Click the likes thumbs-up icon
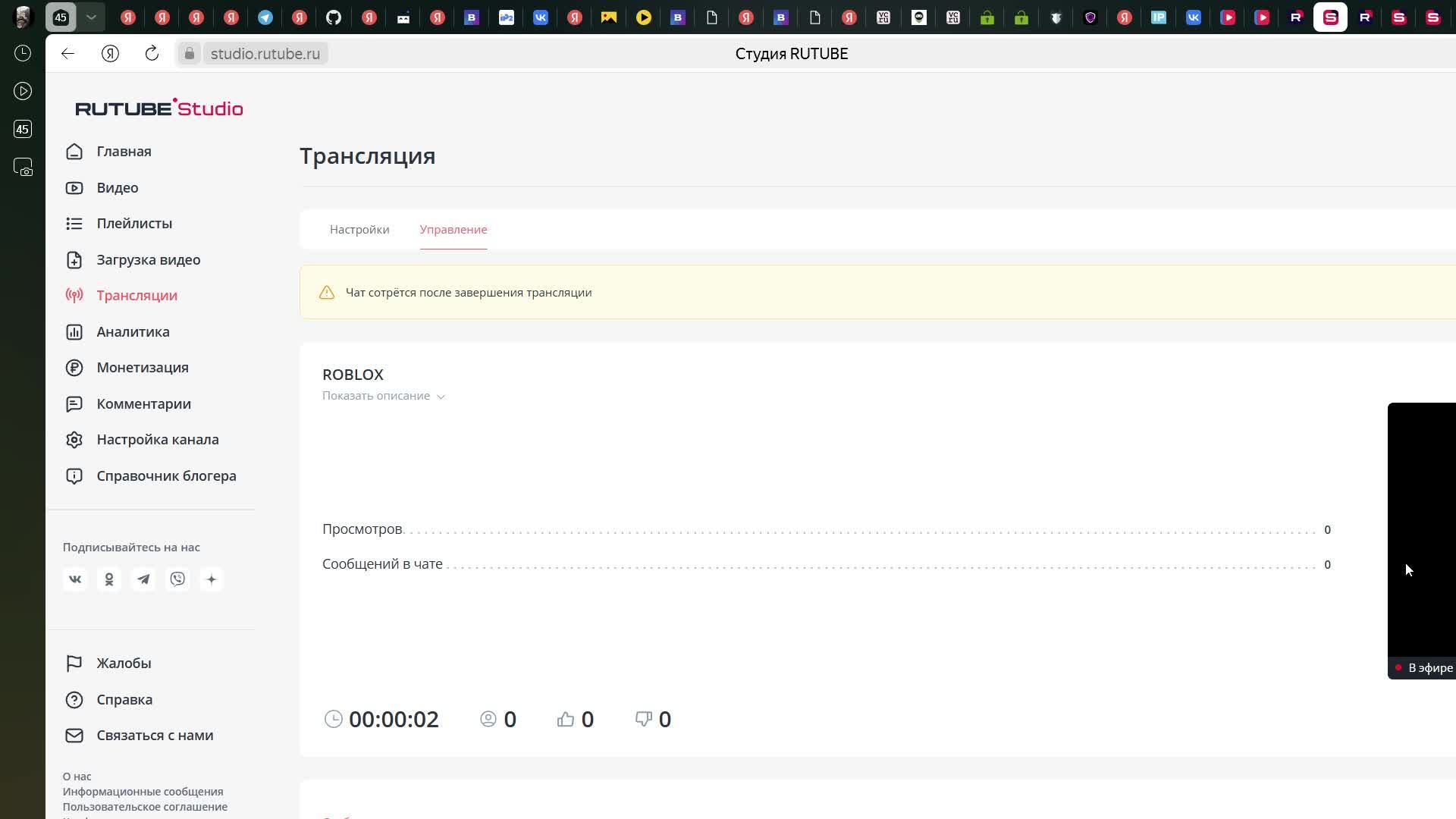 [566, 720]
